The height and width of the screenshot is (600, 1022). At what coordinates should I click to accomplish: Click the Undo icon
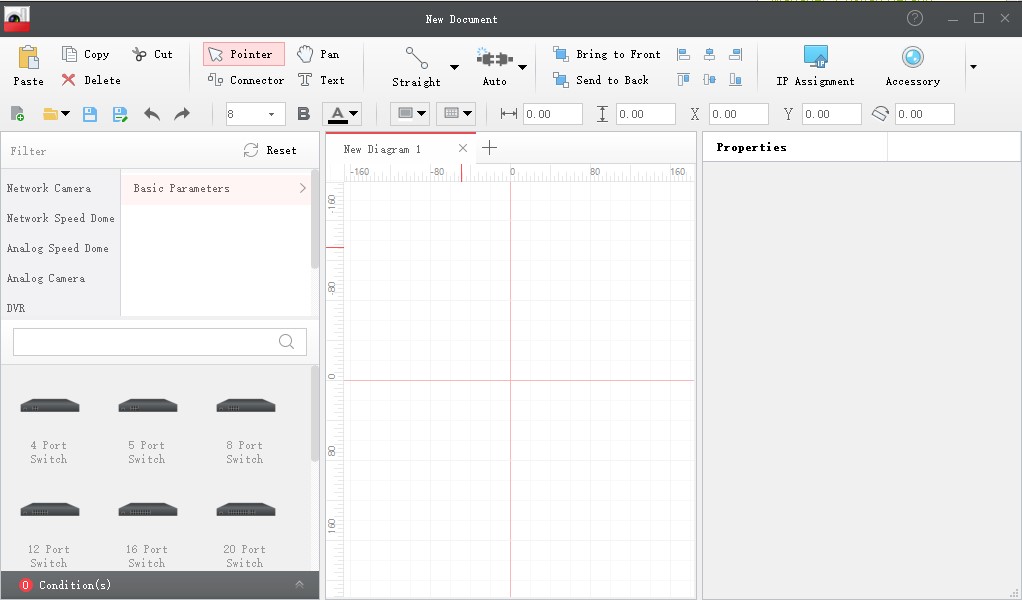(x=152, y=114)
